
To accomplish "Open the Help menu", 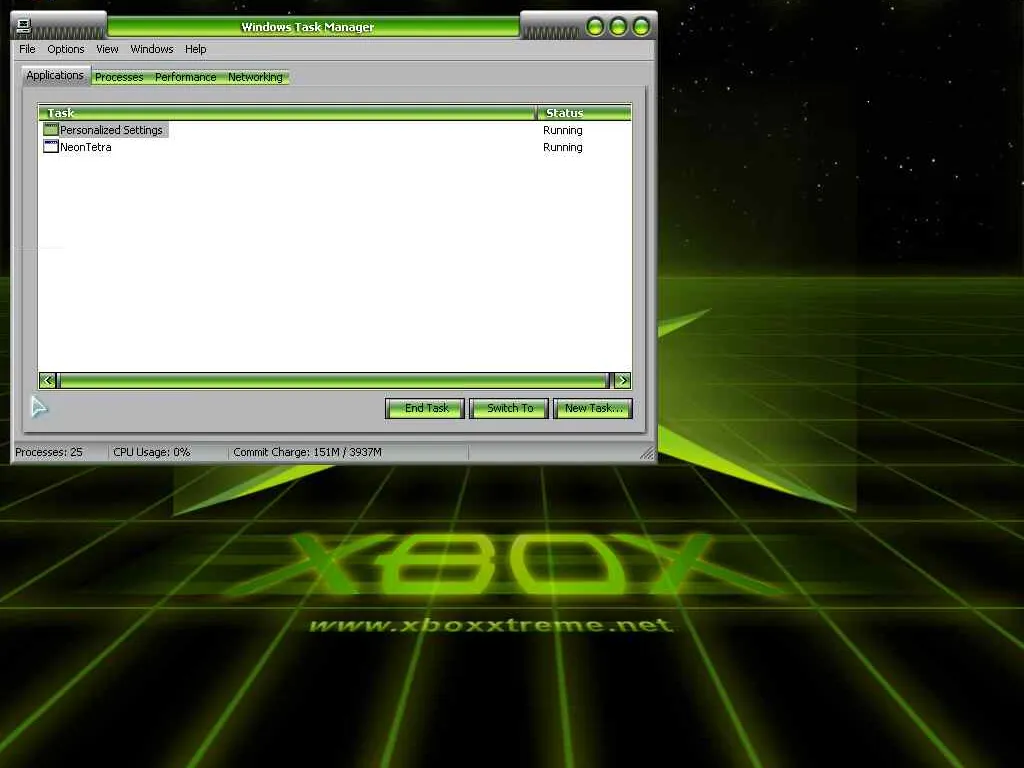I will [195, 49].
